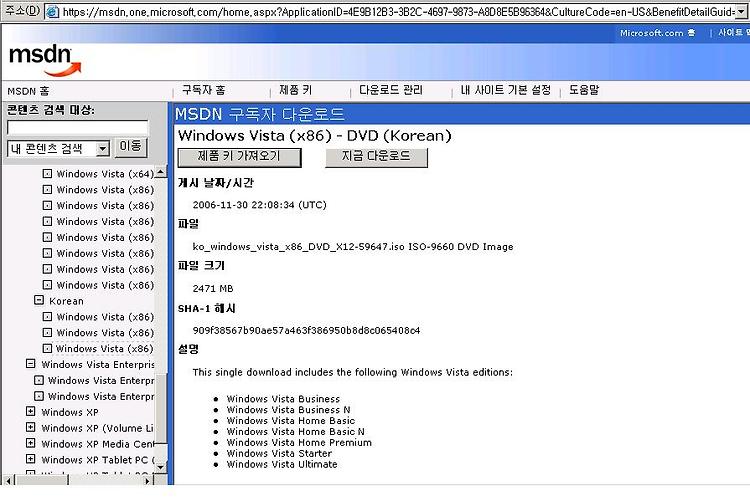Click the tree horizontal scroll left arrow
This screenshot has height=501, width=750.
click(8, 480)
